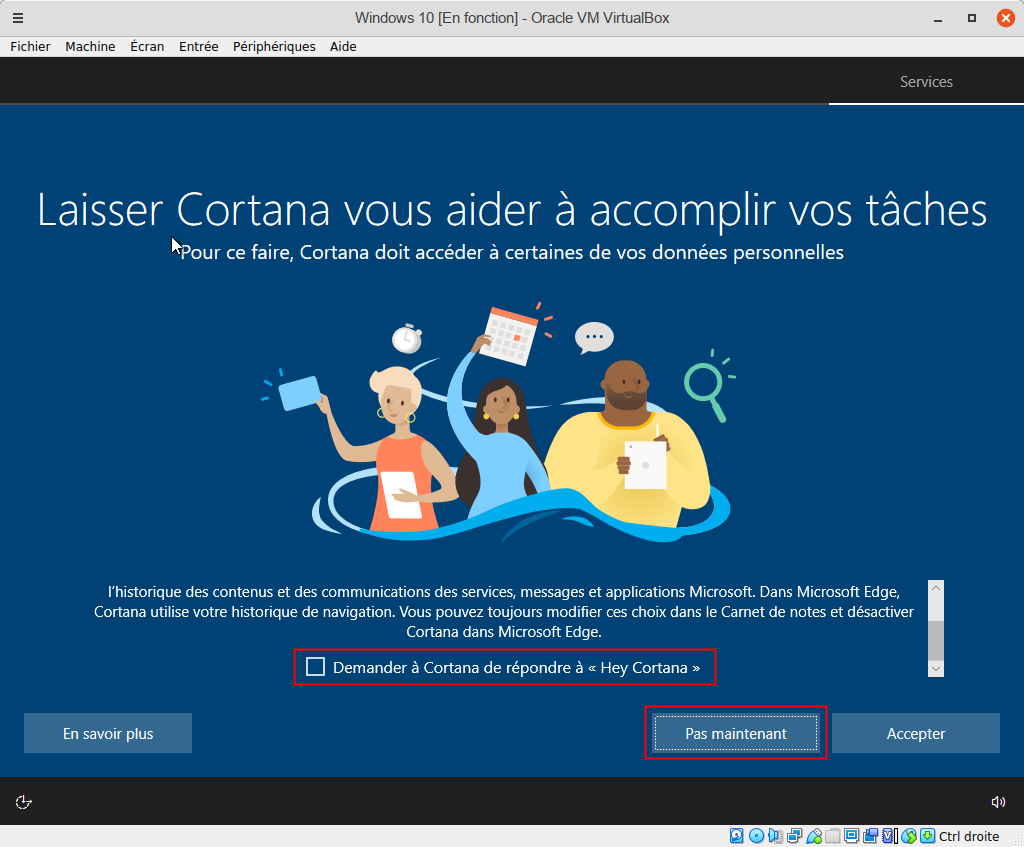
Task: Click the keyboard capture green arrow icon
Action: (927, 836)
